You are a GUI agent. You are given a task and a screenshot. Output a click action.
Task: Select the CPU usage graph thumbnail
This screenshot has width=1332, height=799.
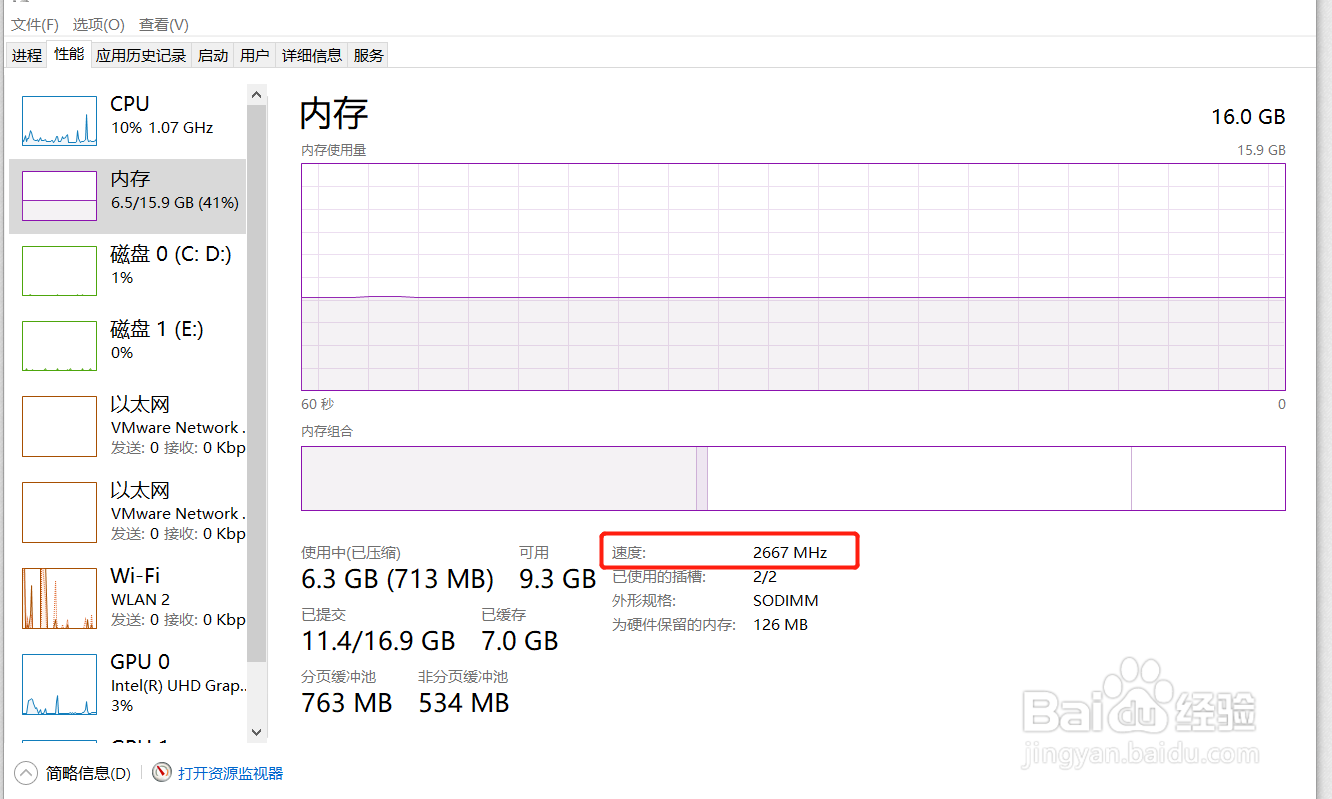pos(60,121)
